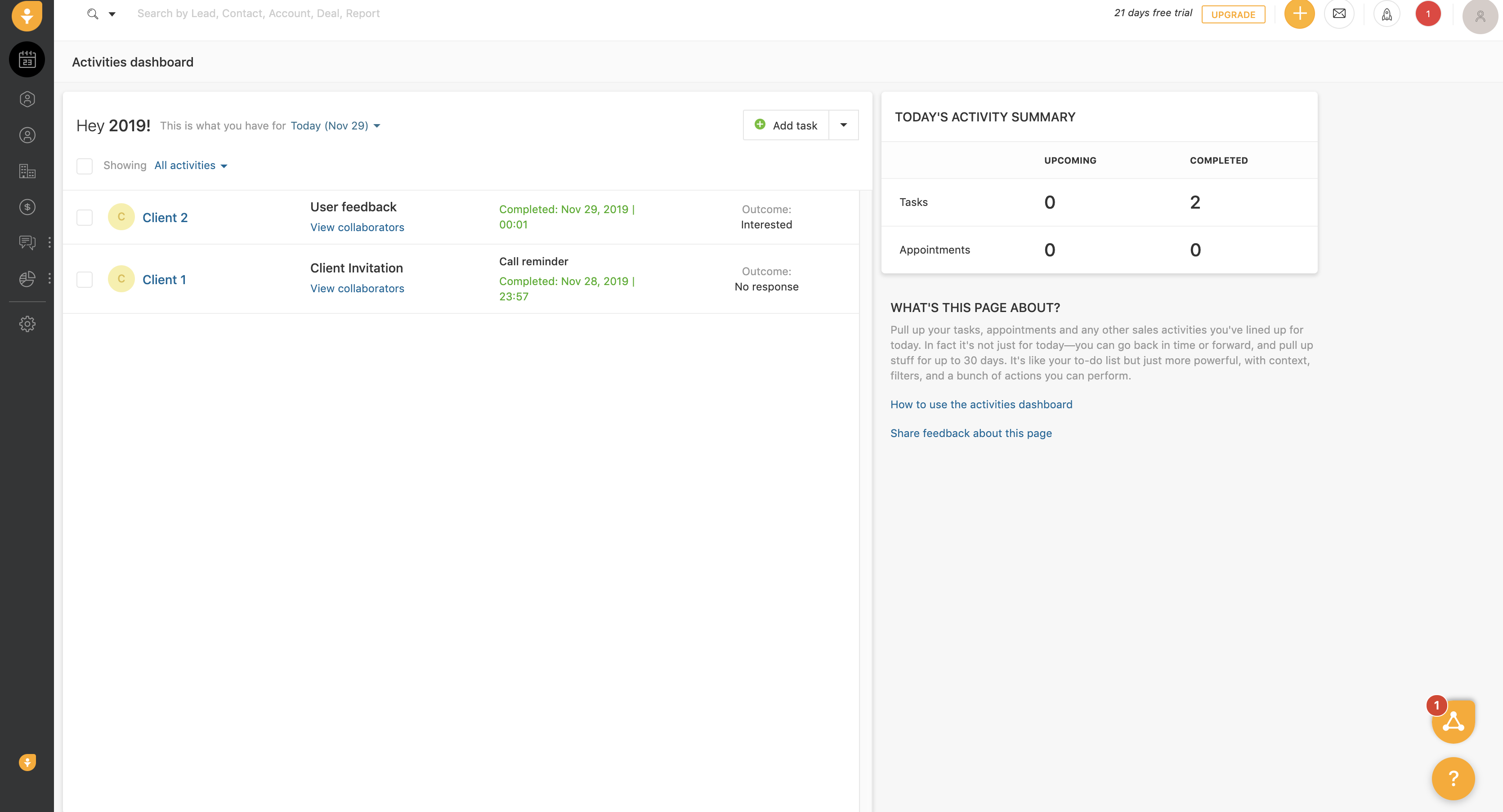Open the rocket what's new icon
Image resolution: width=1503 pixels, height=812 pixels.
(1387, 13)
